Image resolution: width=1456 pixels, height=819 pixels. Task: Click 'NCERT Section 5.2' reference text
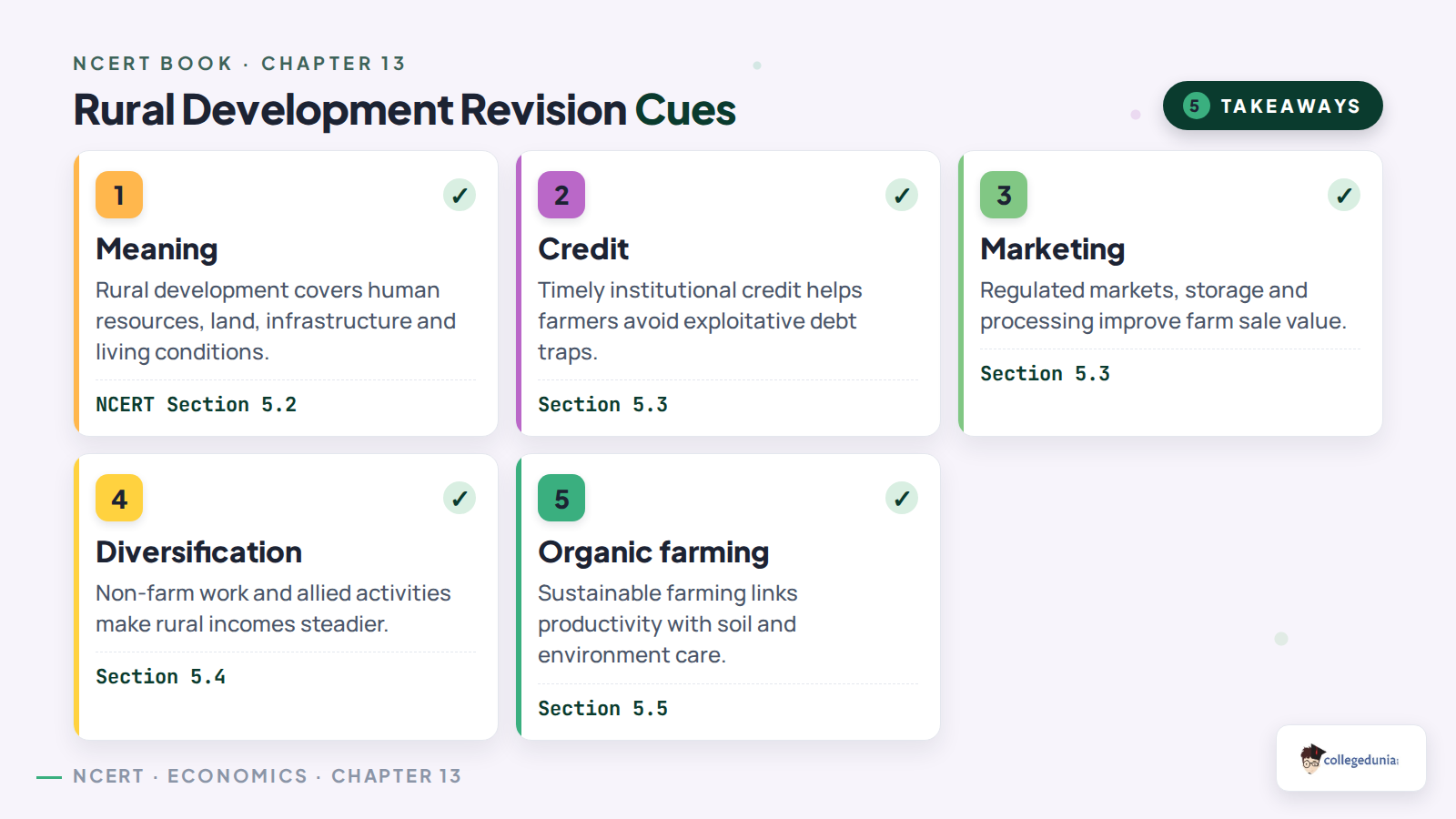pyautogui.click(x=197, y=404)
